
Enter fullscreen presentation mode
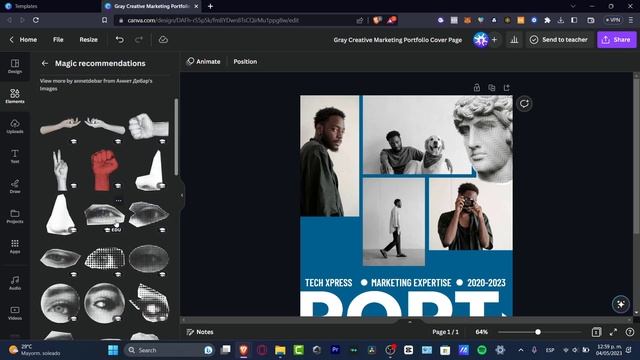tap(613, 332)
